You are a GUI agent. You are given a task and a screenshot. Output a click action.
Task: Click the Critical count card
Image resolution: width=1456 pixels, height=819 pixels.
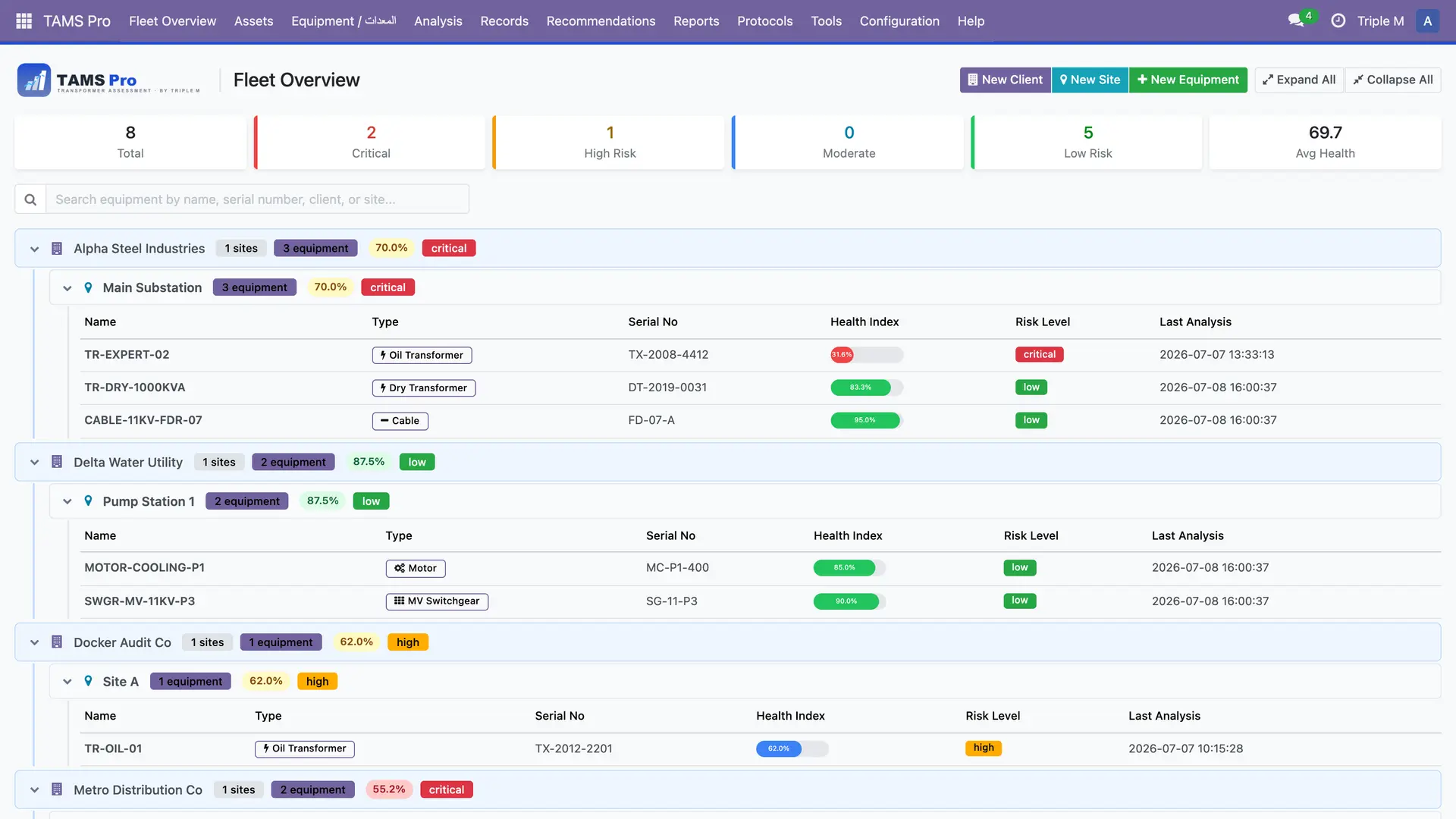(x=371, y=143)
